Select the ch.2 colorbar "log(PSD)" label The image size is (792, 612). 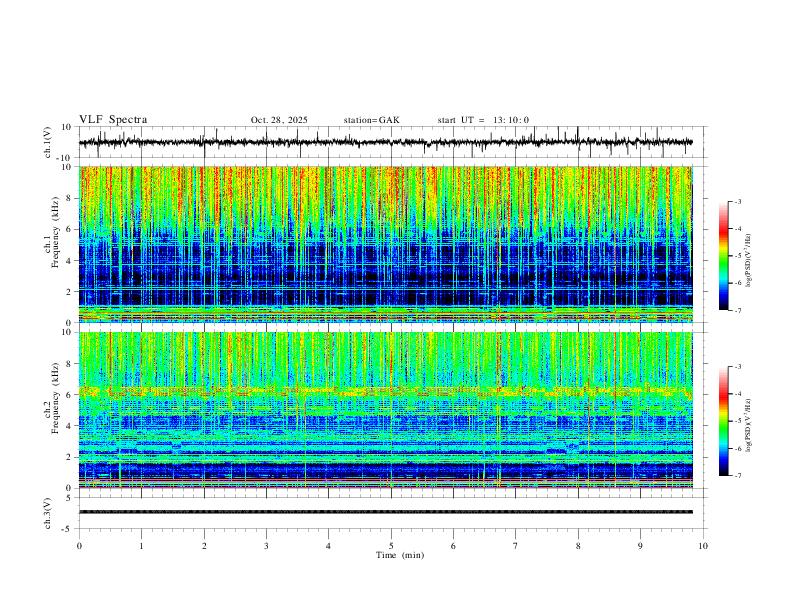[x=748, y=425]
